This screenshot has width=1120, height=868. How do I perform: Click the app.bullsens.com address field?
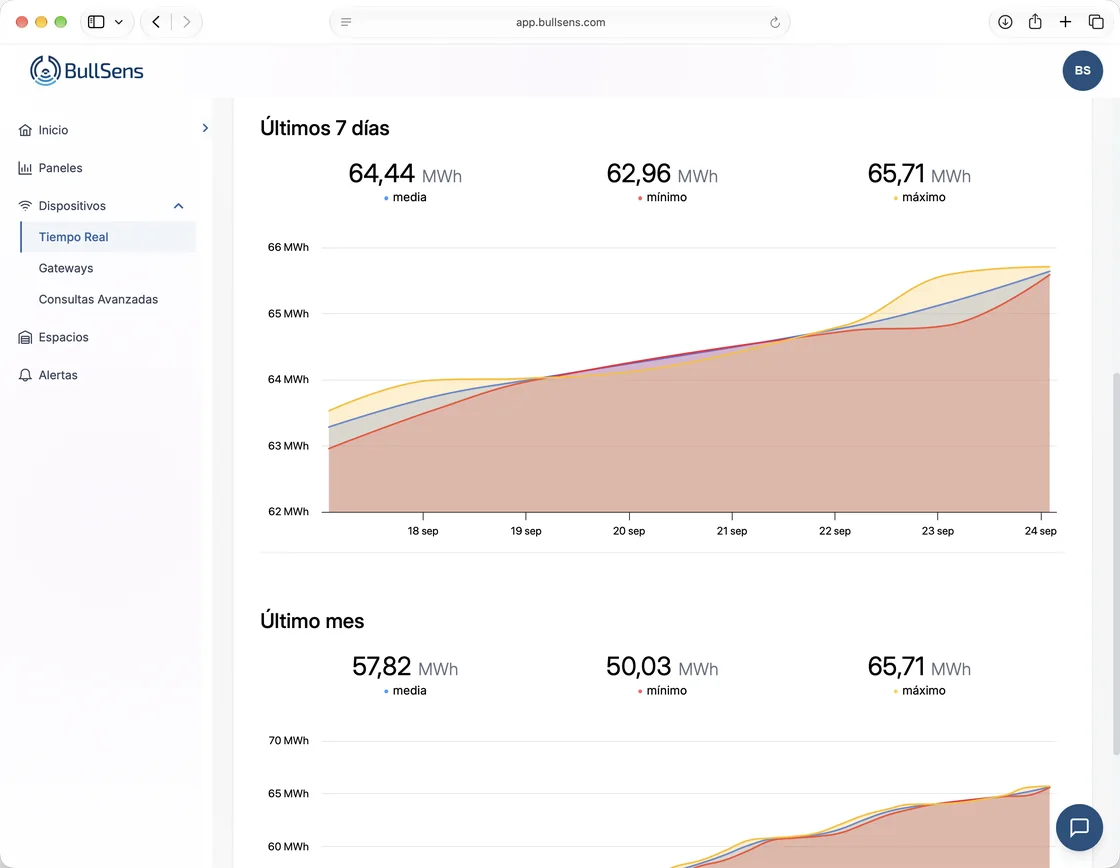(x=560, y=22)
